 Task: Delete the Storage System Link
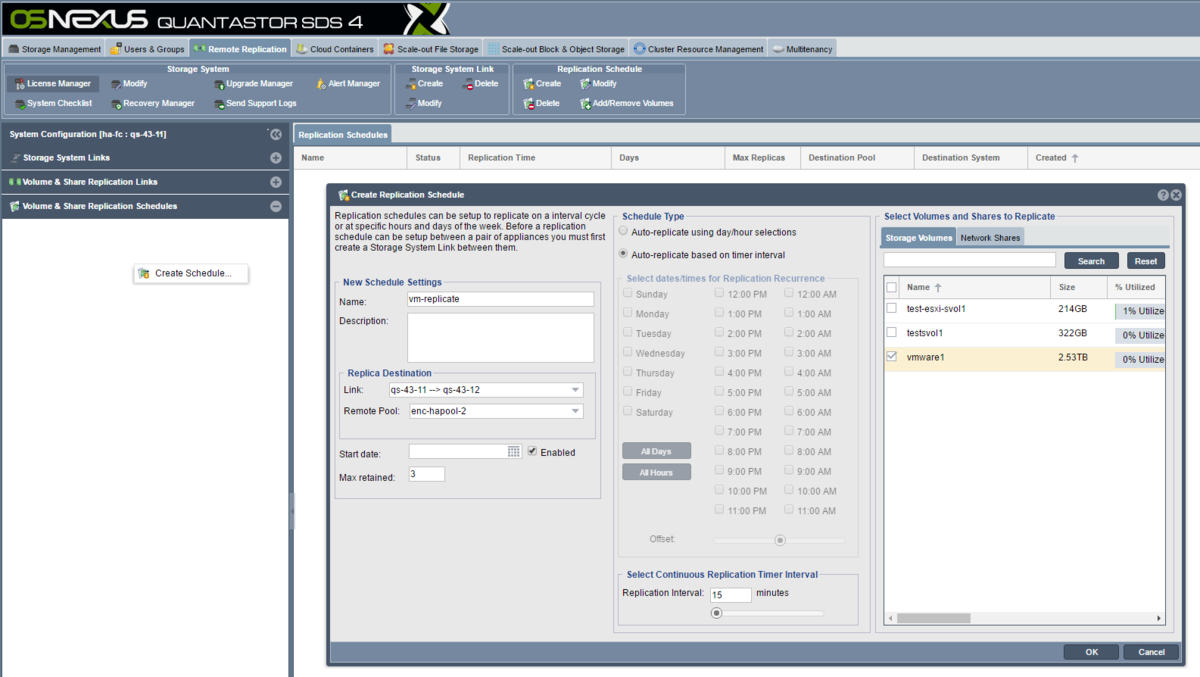point(481,84)
